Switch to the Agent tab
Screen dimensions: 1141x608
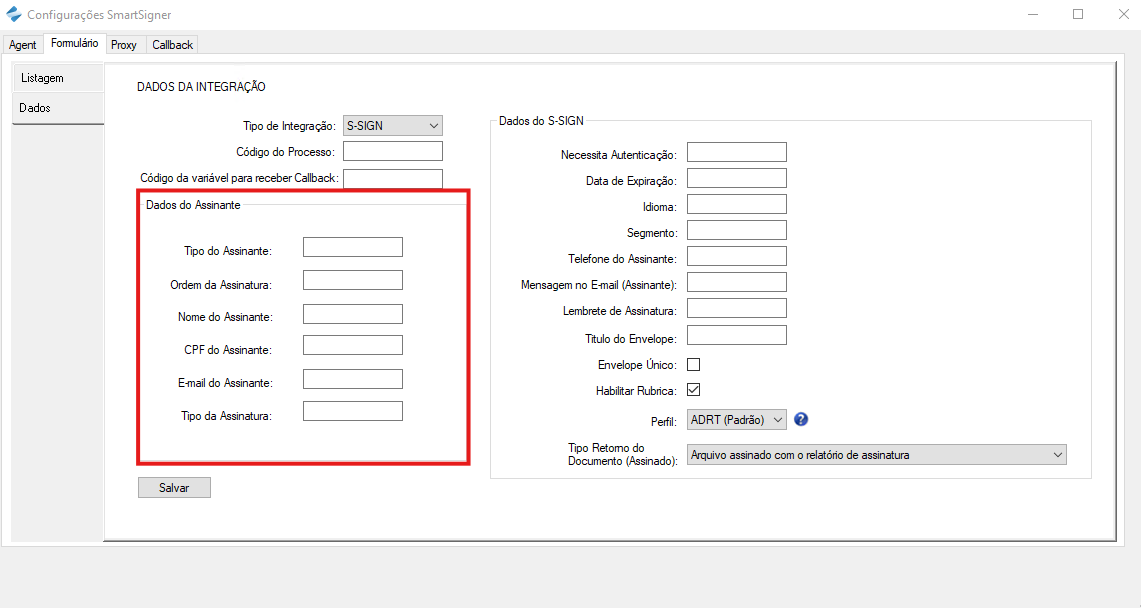tap(23, 45)
